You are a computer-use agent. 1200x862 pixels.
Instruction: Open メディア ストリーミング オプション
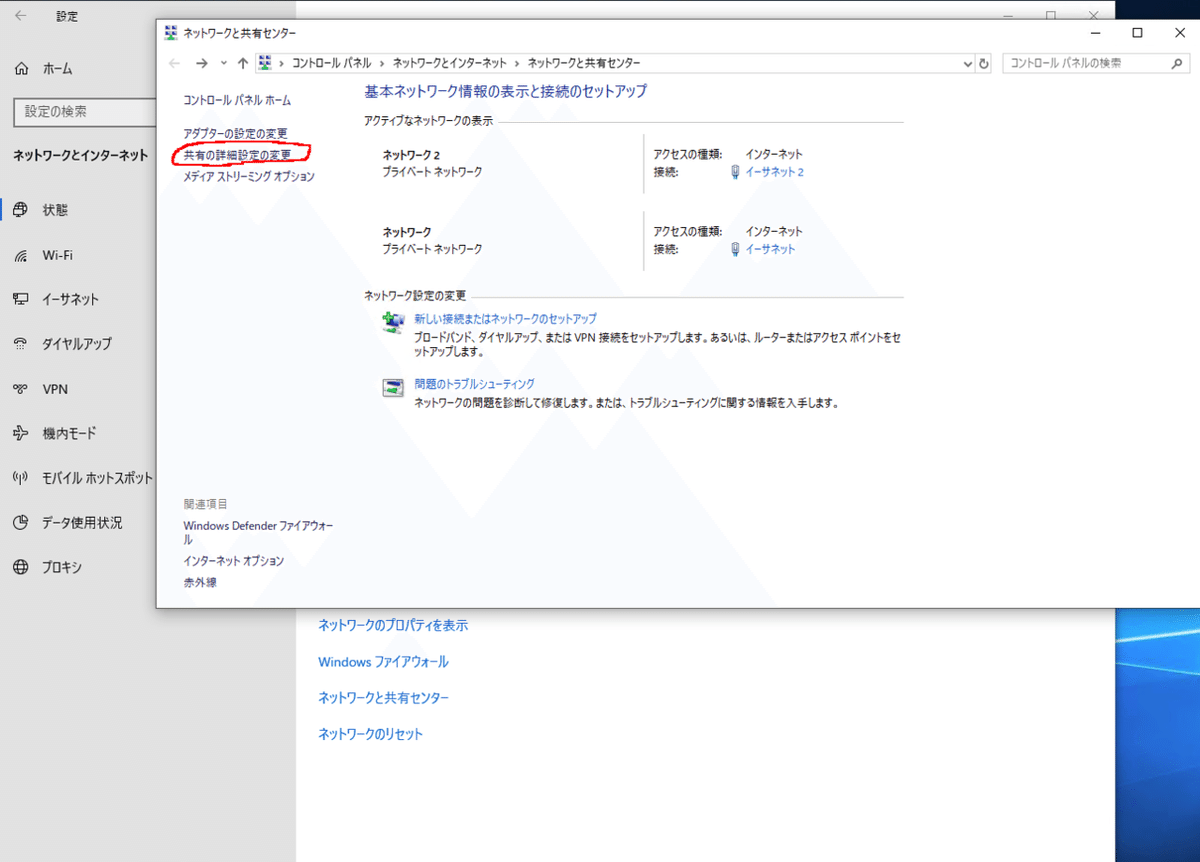(249, 177)
